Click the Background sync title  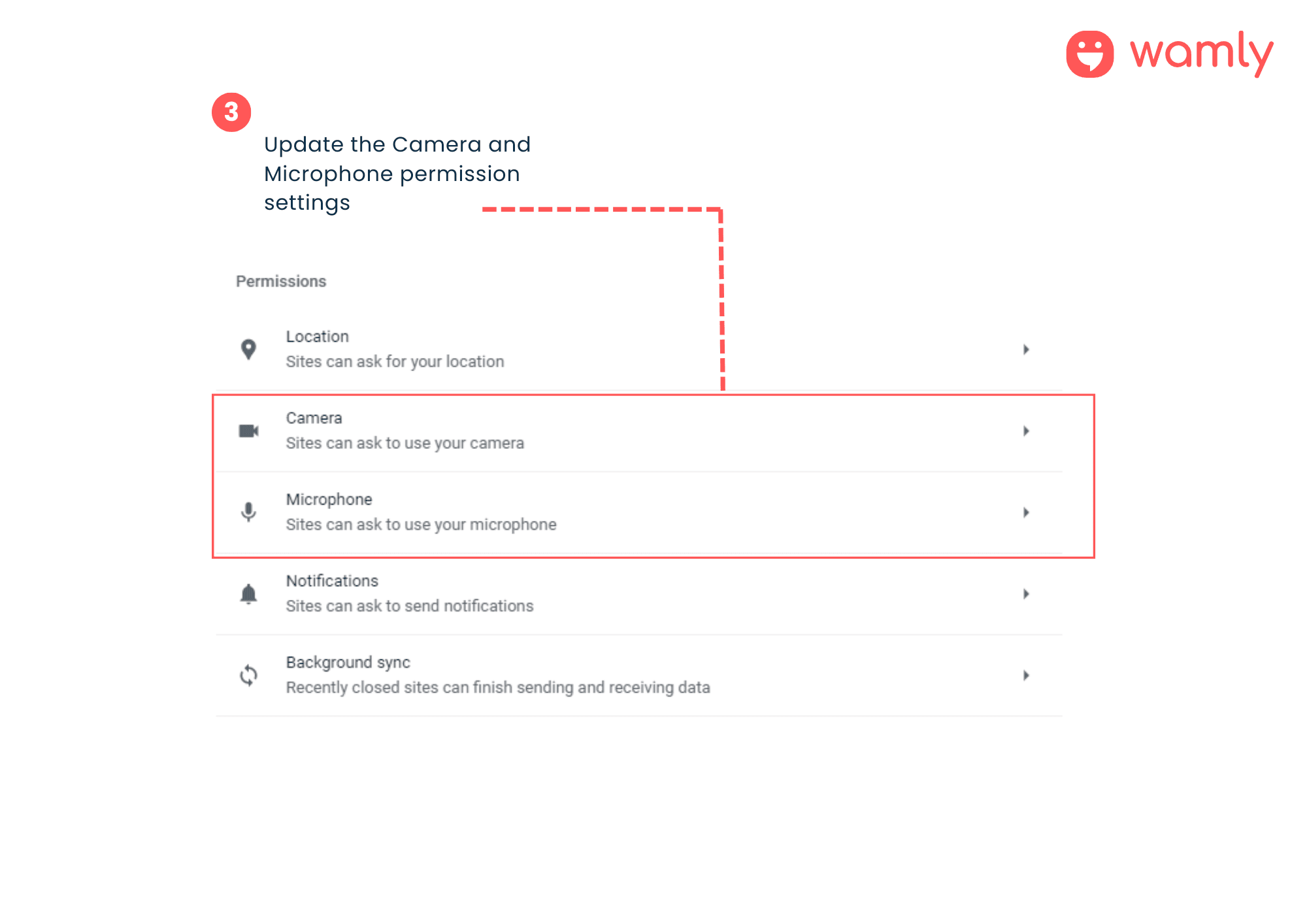pos(348,663)
